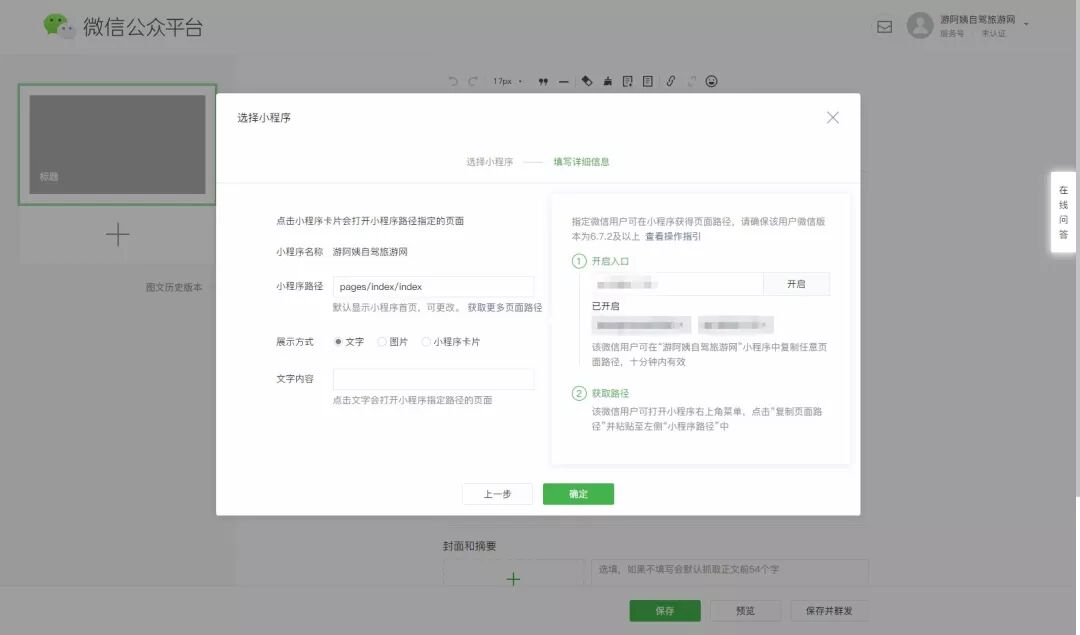Focus the 文字内容 text field
The width and height of the screenshot is (1080, 635).
(433, 379)
